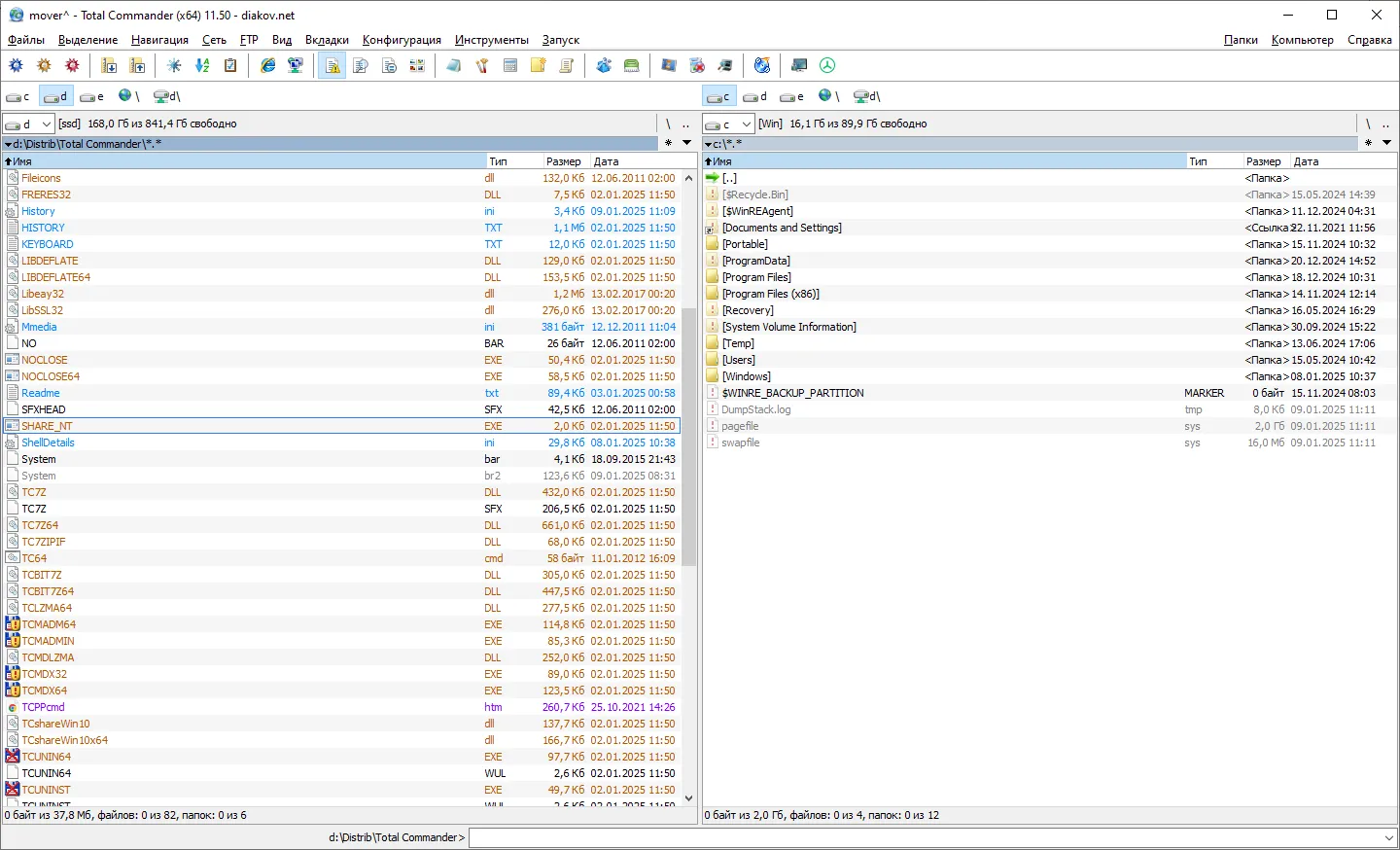Click the Windows flag monitor icon
The width and height of the screenshot is (1400, 850).
pos(669,65)
